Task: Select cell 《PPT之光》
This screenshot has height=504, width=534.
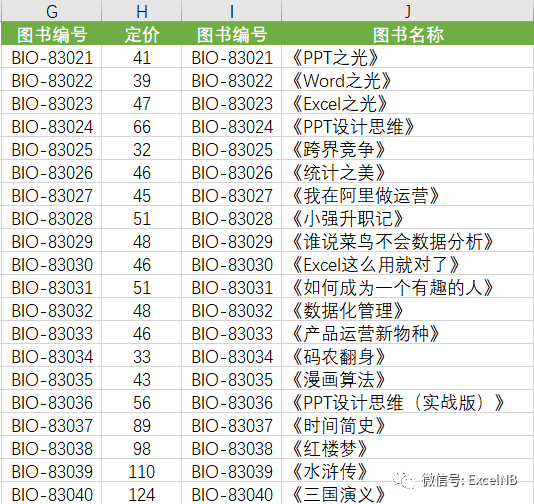Action: point(408,57)
